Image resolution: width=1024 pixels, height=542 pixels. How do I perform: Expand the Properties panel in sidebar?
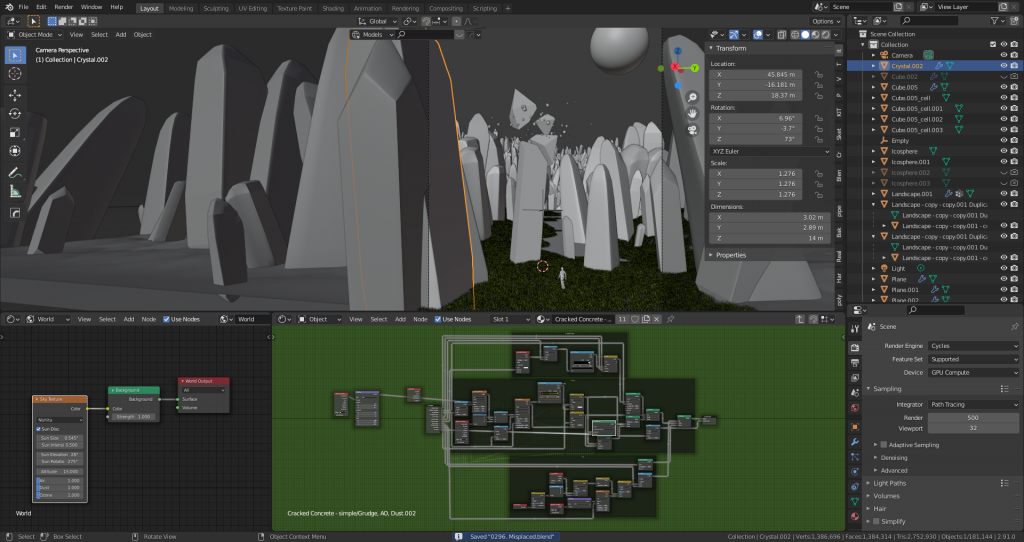[x=732, y=255]
